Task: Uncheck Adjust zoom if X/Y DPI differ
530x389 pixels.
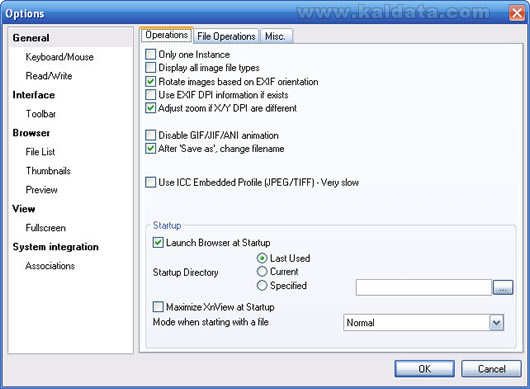Action: click(150, 108)
